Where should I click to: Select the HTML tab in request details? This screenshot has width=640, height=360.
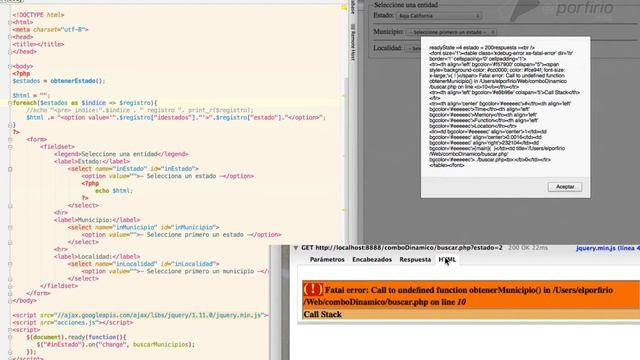point(447,260)
